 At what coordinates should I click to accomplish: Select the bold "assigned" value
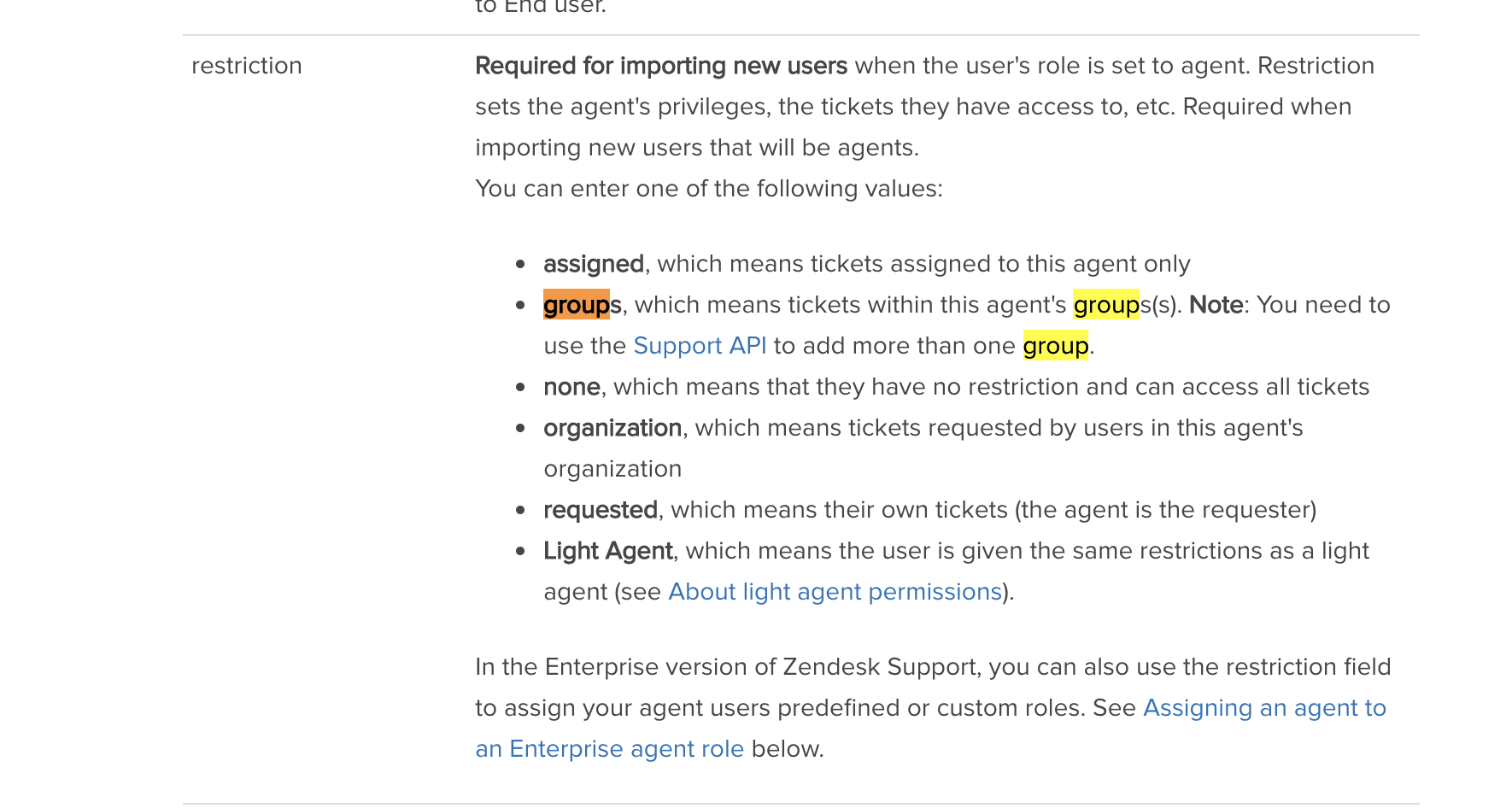pos(594,264)
